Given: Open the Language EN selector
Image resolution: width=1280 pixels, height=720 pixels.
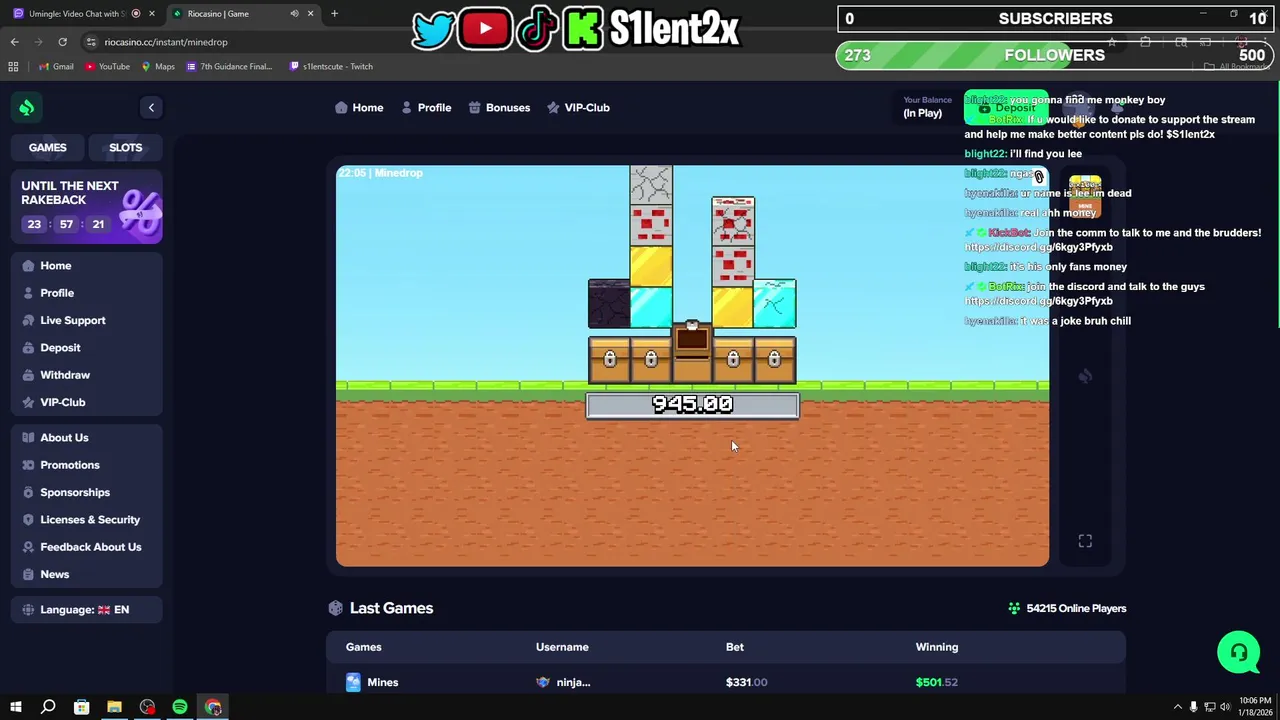Looking at the screenshot, I should [x=84, y=609].
